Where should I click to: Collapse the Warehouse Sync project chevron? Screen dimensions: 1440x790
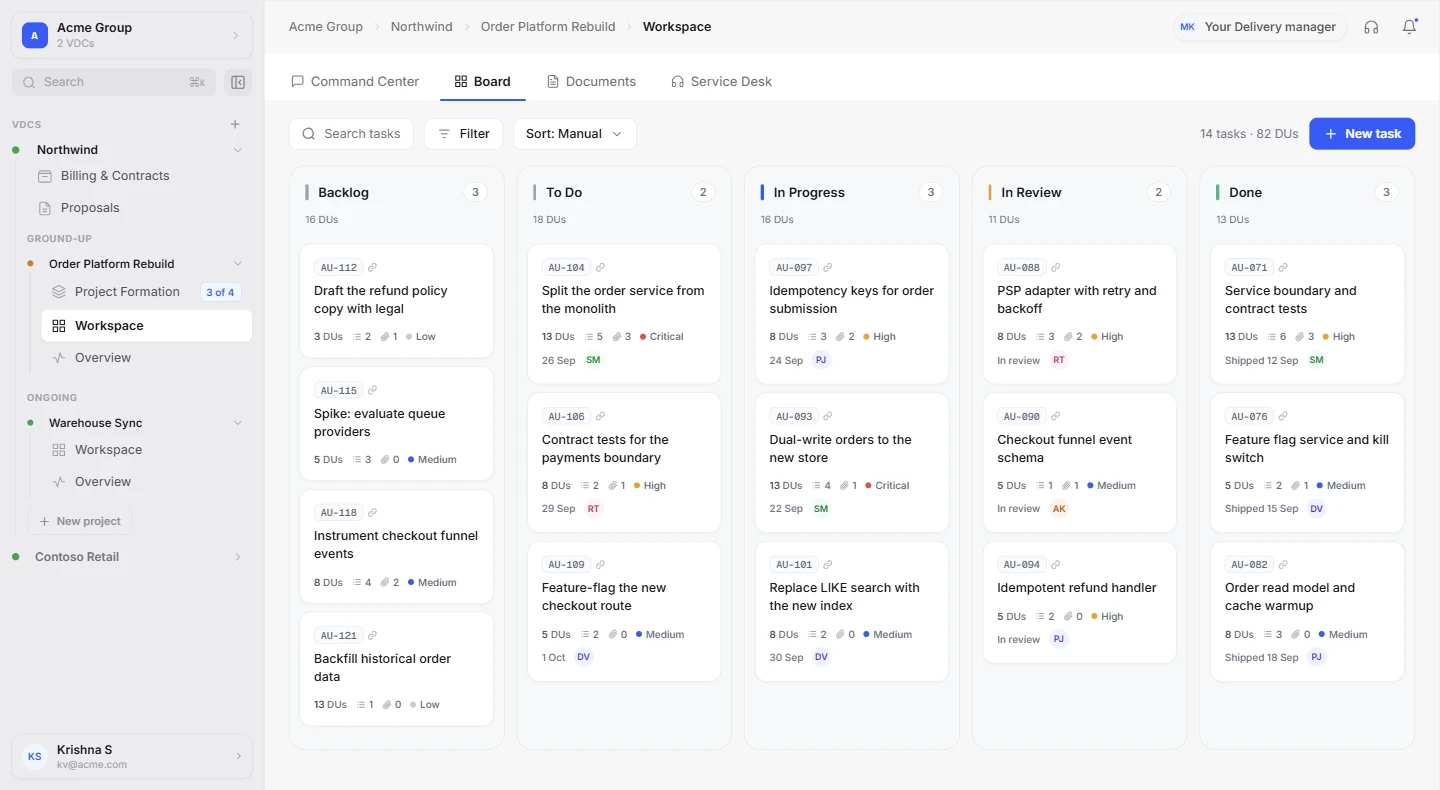pyautogui.click(x=237, y=423)
